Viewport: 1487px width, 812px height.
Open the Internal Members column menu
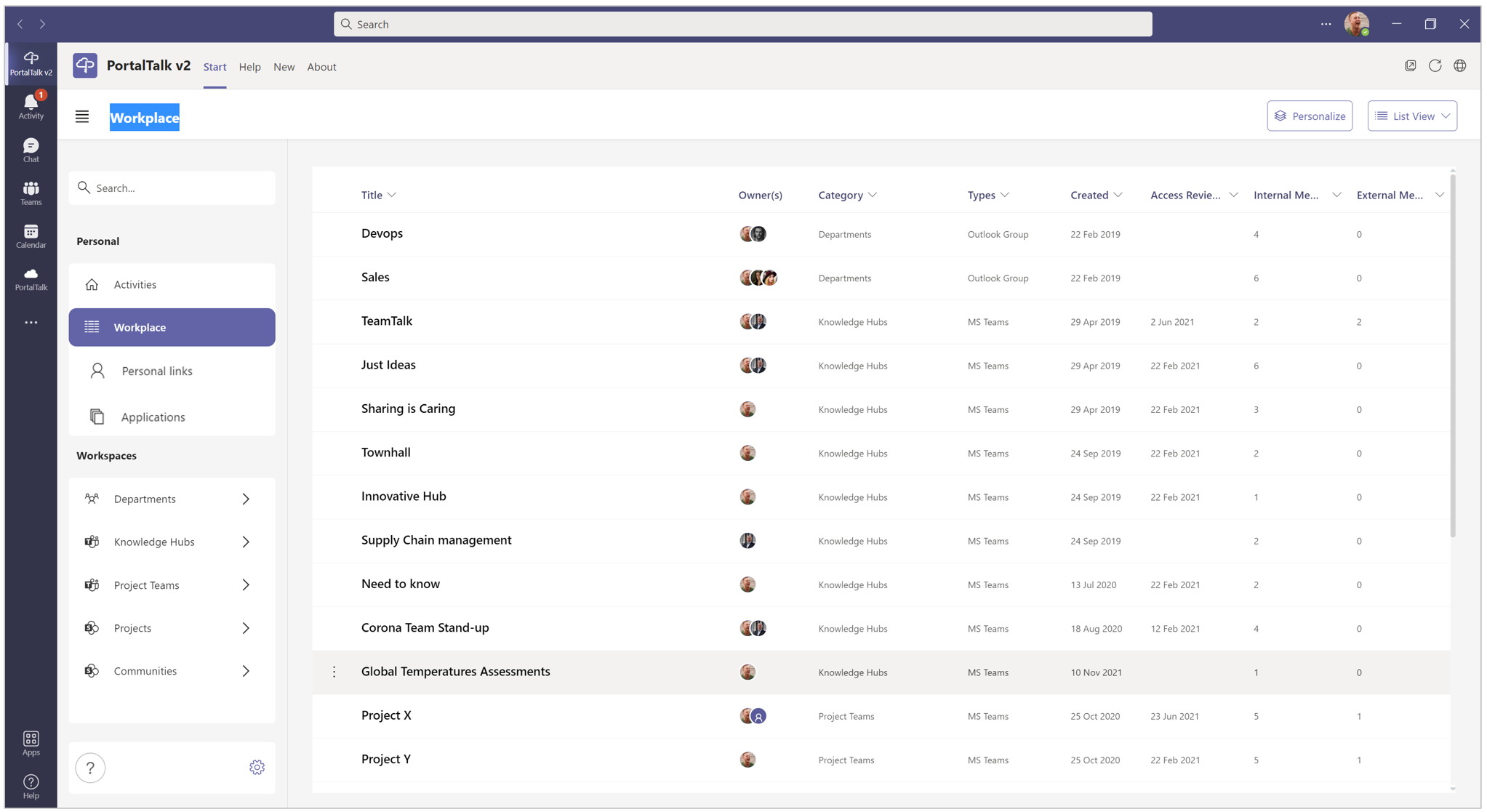pyautogui.click(x=1336, y=195)
